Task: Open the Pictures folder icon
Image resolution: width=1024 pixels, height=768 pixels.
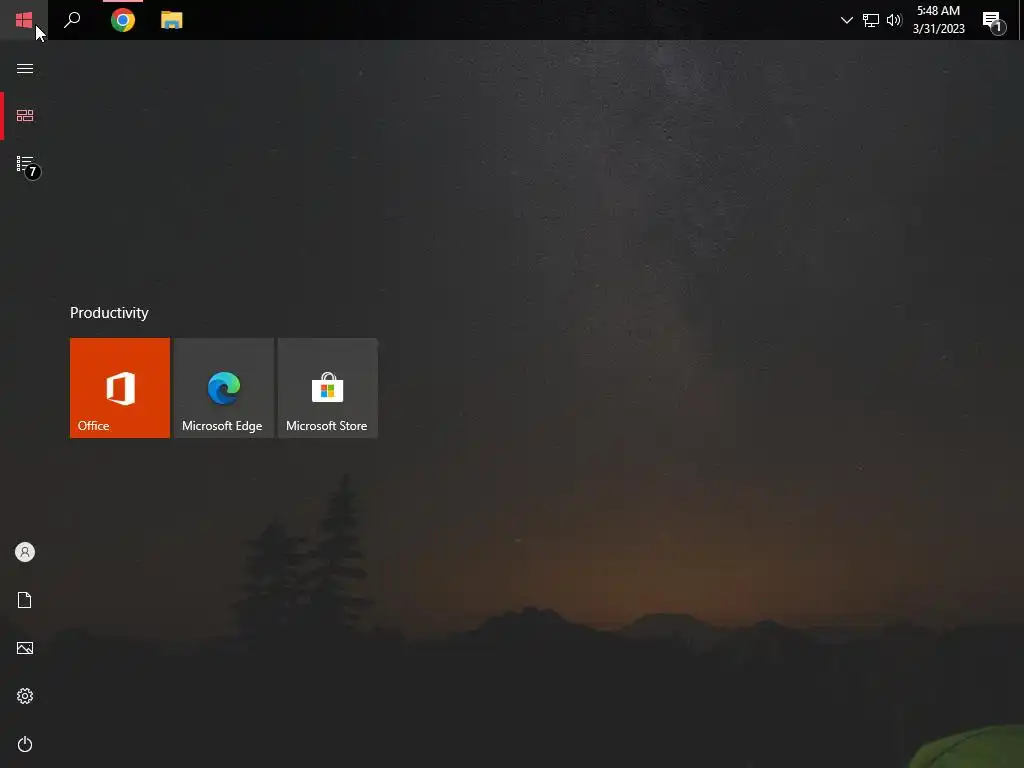Action: tap(25, 648)
